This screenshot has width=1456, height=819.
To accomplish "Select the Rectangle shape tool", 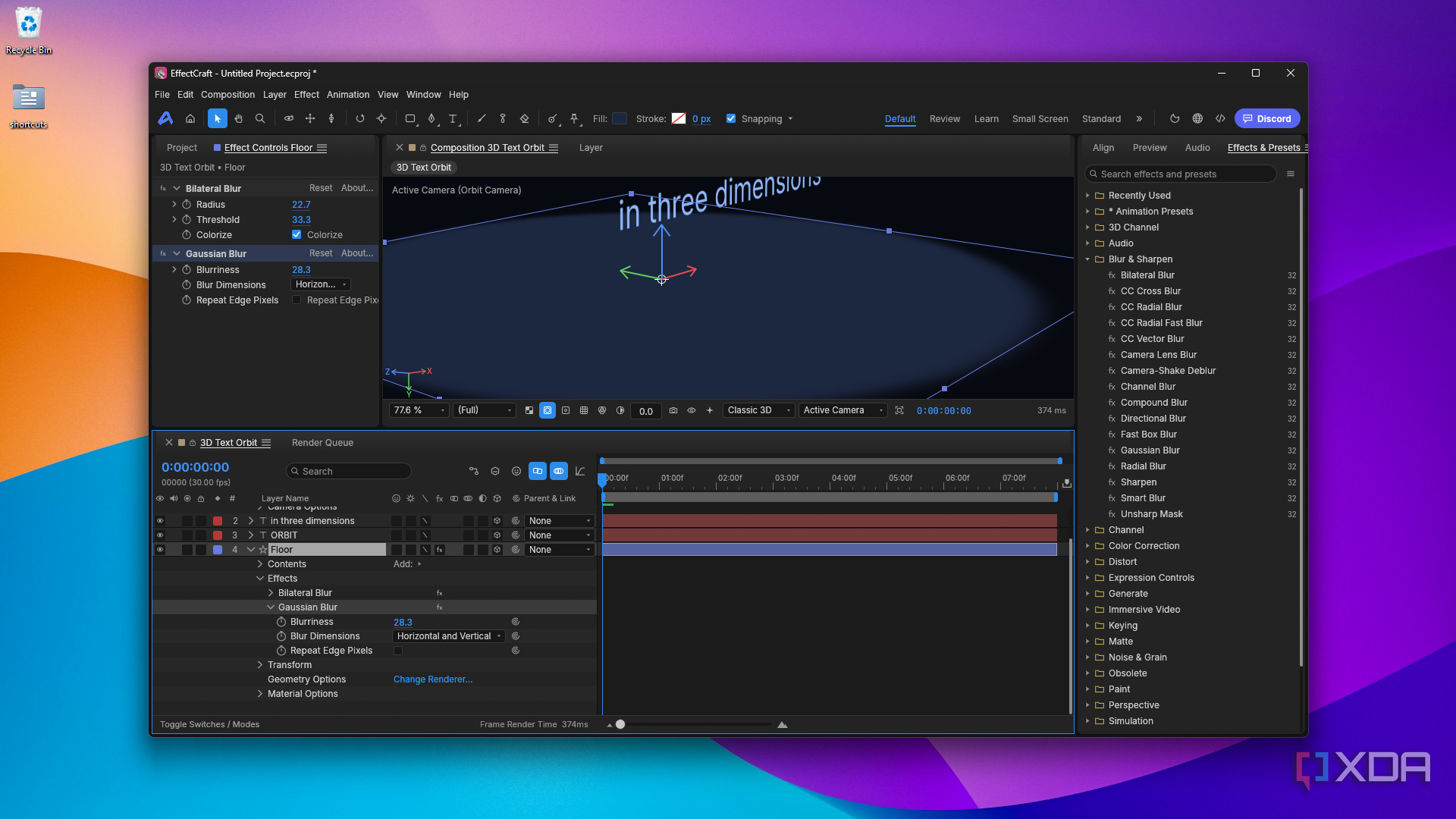I will click(x=410, y=119).
